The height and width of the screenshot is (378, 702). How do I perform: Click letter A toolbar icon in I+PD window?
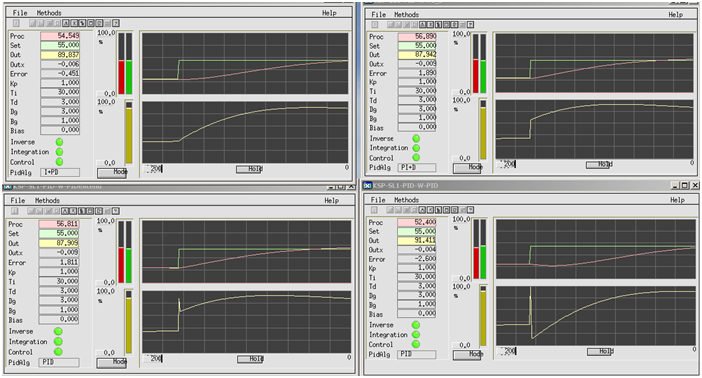tap(66, 23)
